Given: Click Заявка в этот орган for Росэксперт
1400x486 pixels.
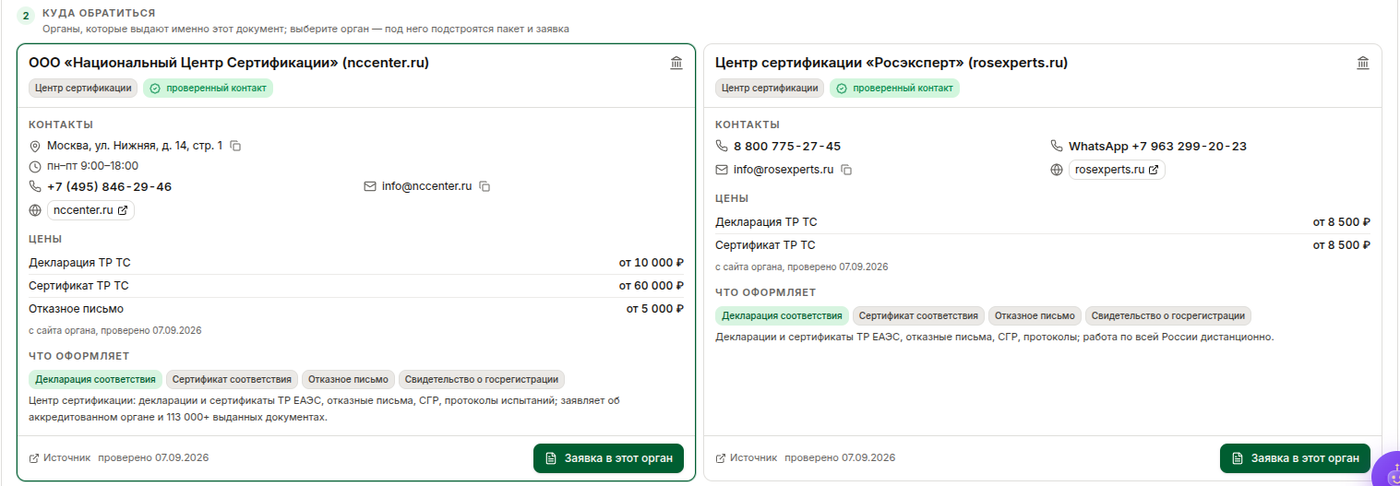Looking at the screenshot, I should [x=1295, y=458].
